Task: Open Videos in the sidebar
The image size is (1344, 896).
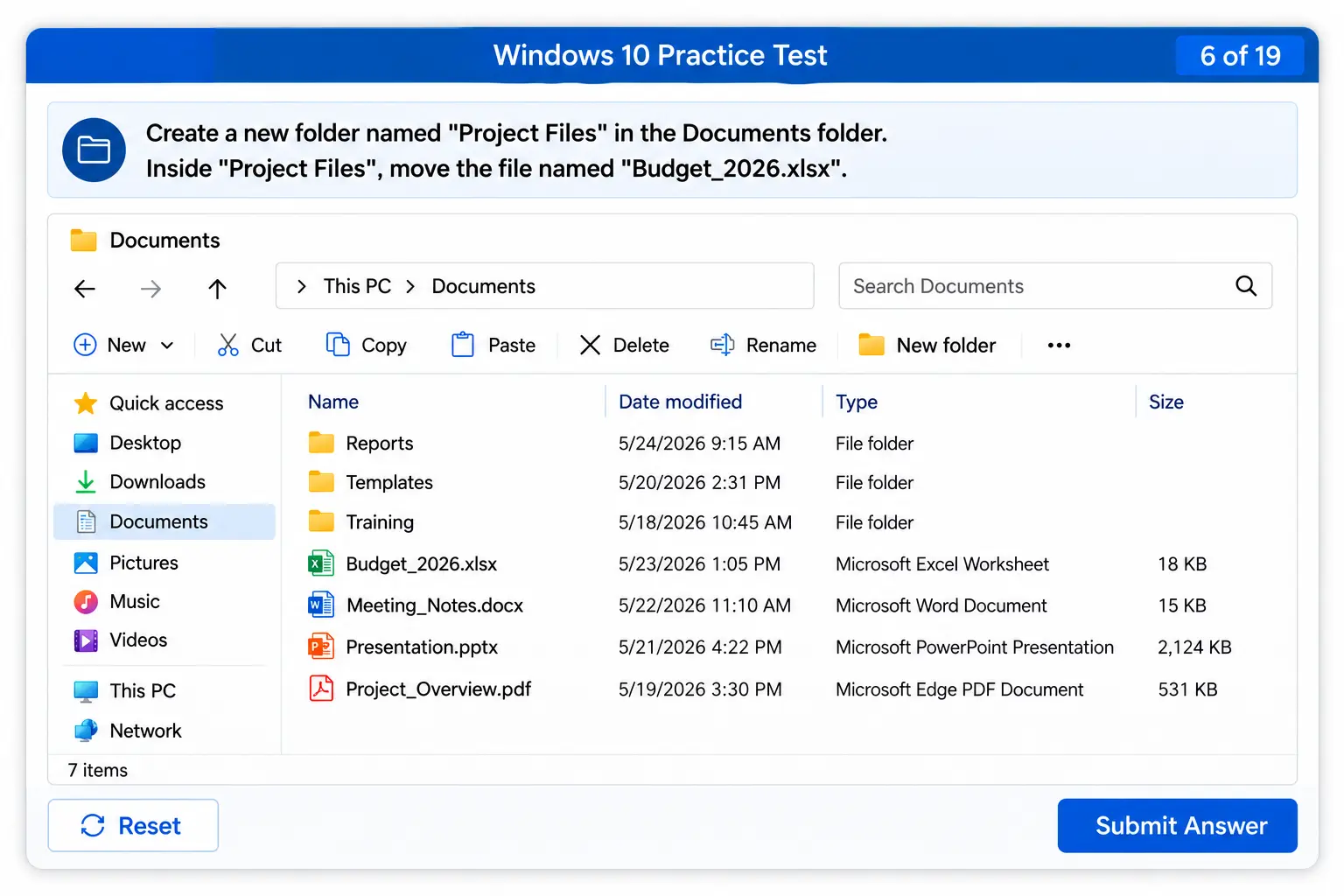Action: click(121, 640)
